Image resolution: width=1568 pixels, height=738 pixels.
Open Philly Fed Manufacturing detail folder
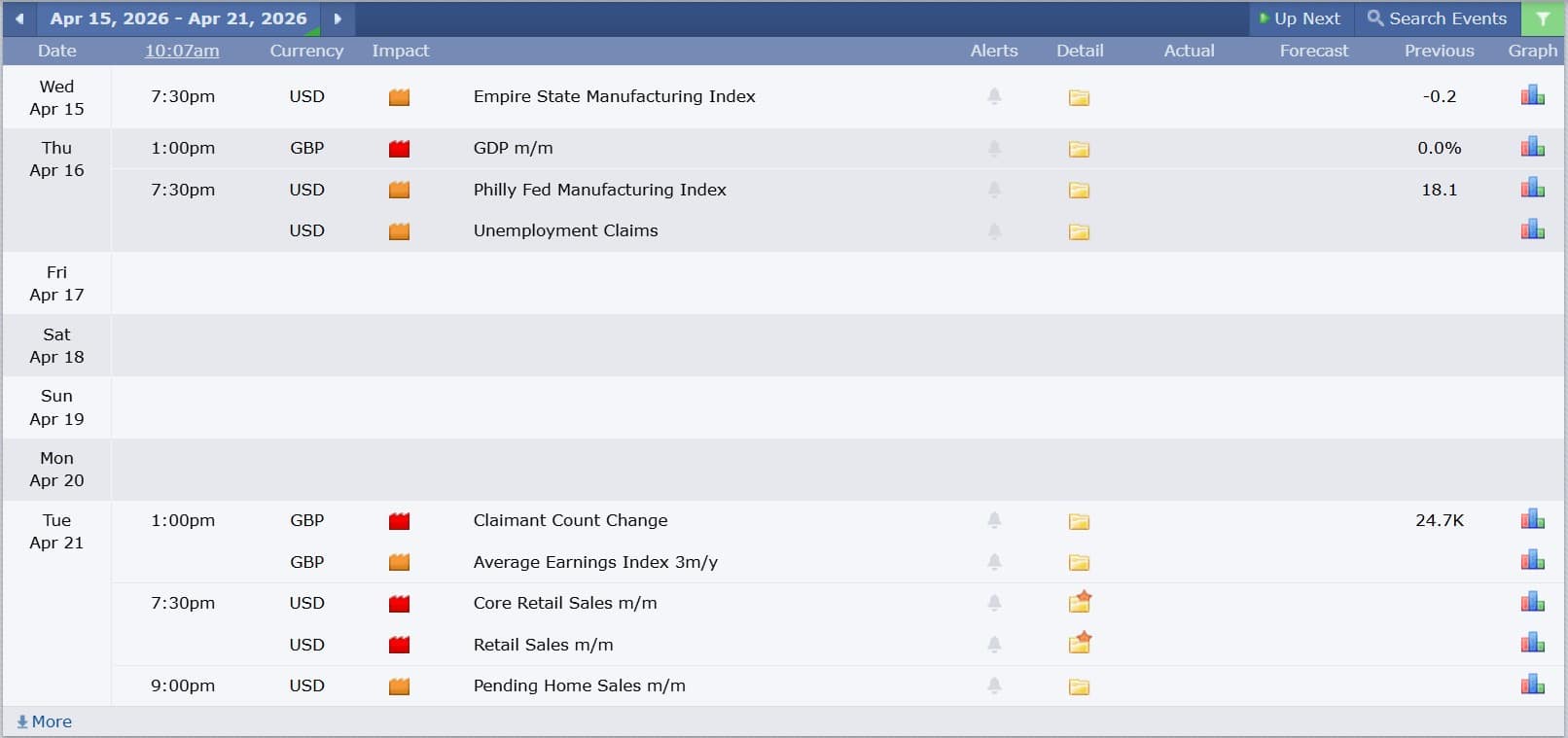click(1079, 191)
